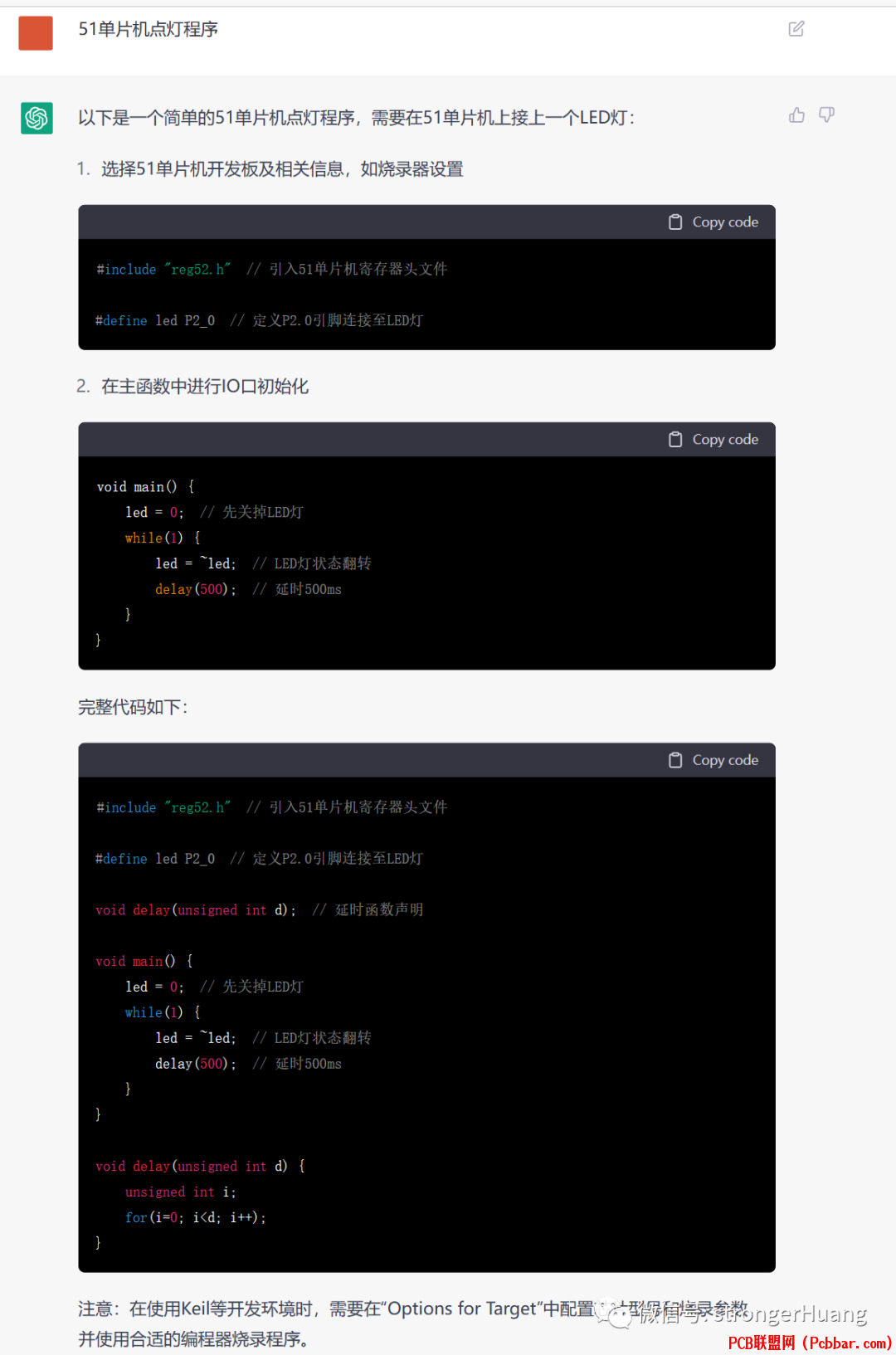Click the orange user avatar

(36, 33)
